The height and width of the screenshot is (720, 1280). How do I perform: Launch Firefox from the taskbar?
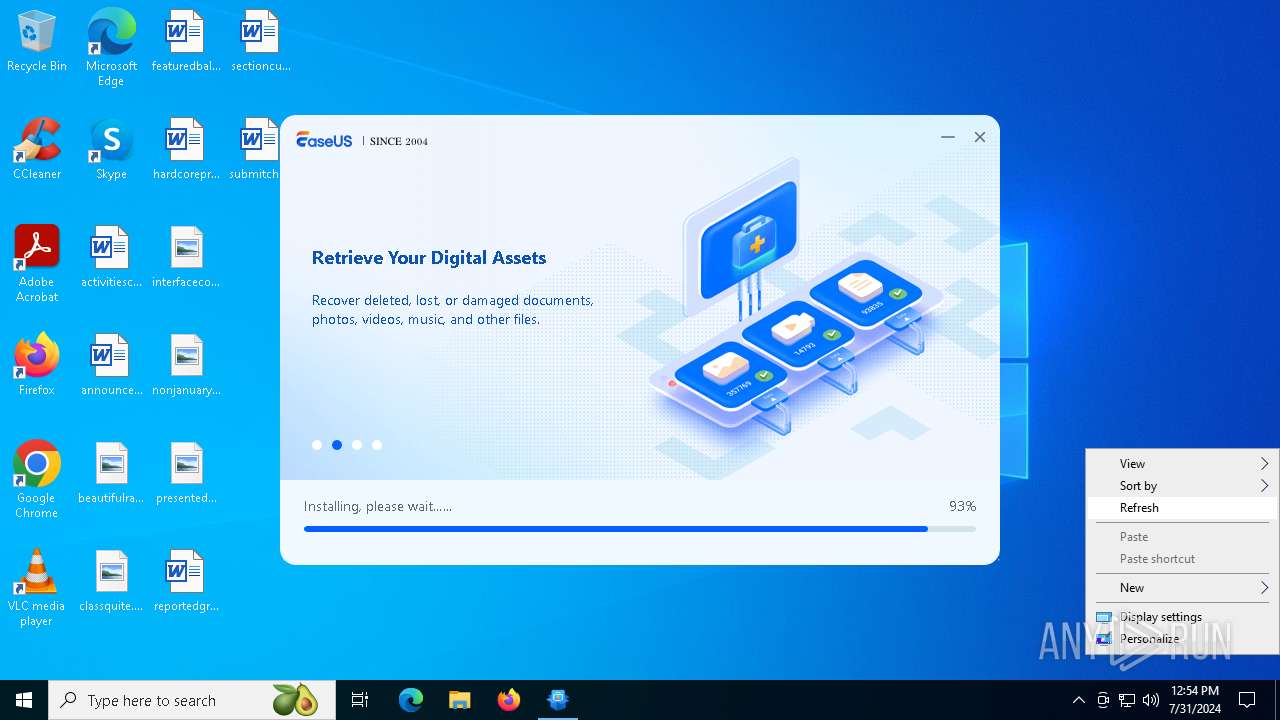click(x=509, y=700)
